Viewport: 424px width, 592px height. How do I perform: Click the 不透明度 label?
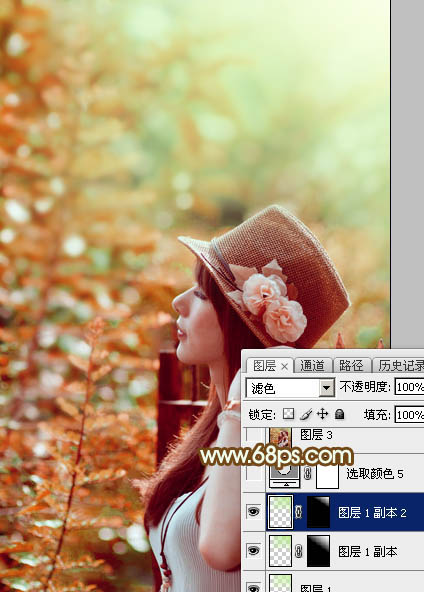click(x=365, y=387)
